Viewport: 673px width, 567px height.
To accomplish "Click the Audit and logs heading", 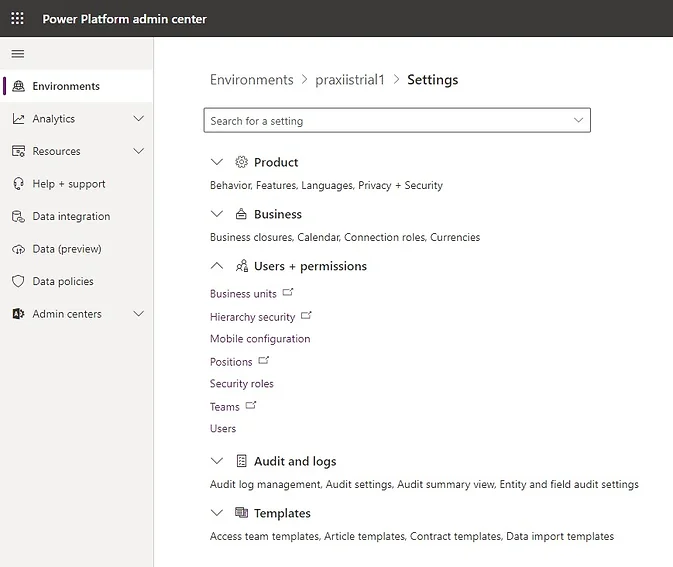I will point(295,461).
